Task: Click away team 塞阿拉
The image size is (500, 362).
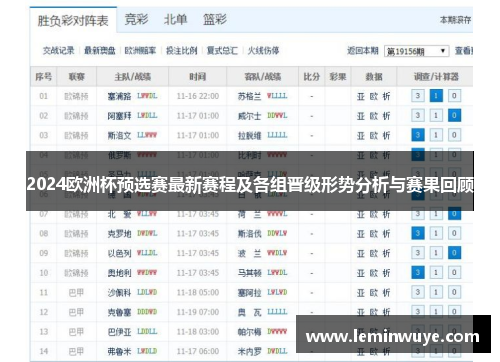Action: click(249, 293)
